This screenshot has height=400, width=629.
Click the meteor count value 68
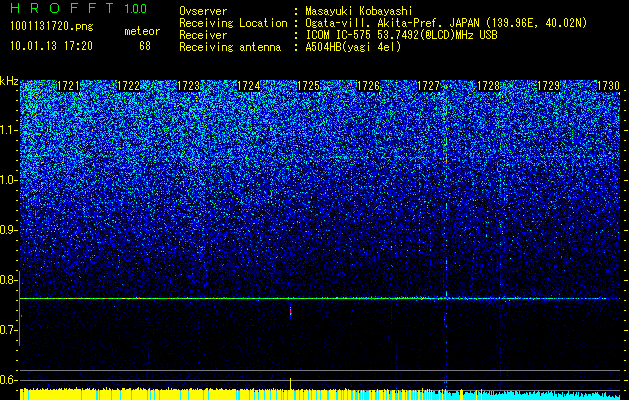[145, 46]
